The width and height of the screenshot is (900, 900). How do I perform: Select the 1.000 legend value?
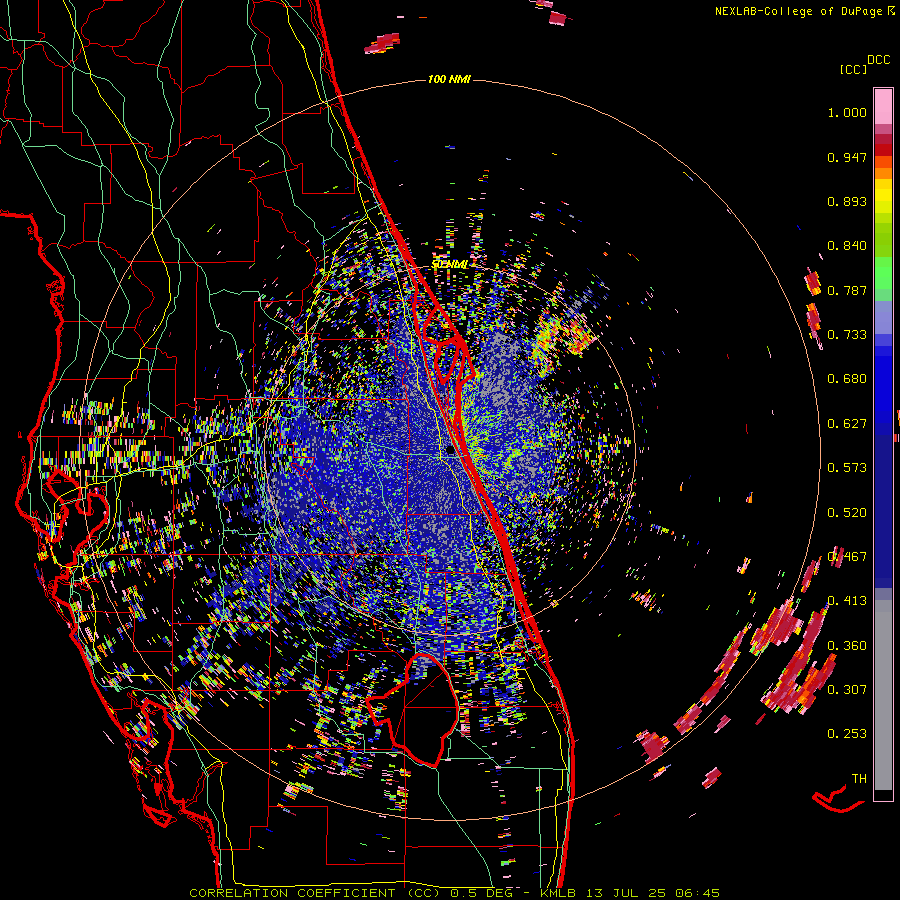pos(847,112)
